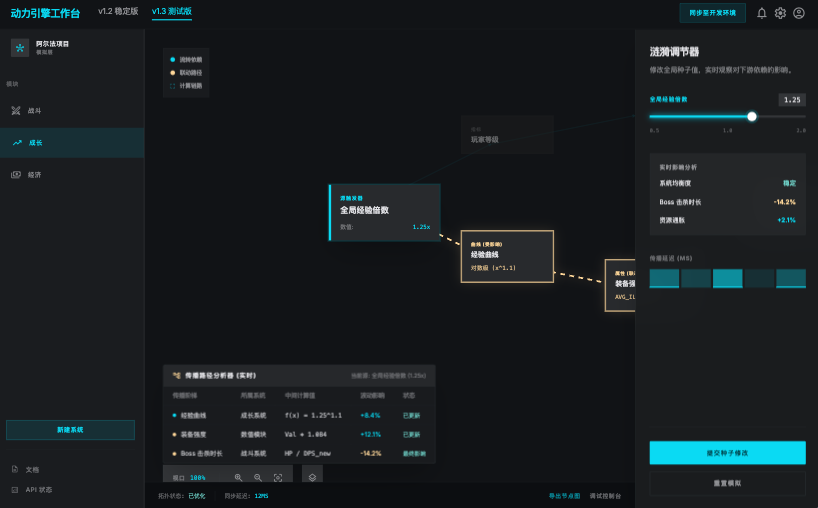
Task: Open the layers stack icon
Action: pos(312,478)
